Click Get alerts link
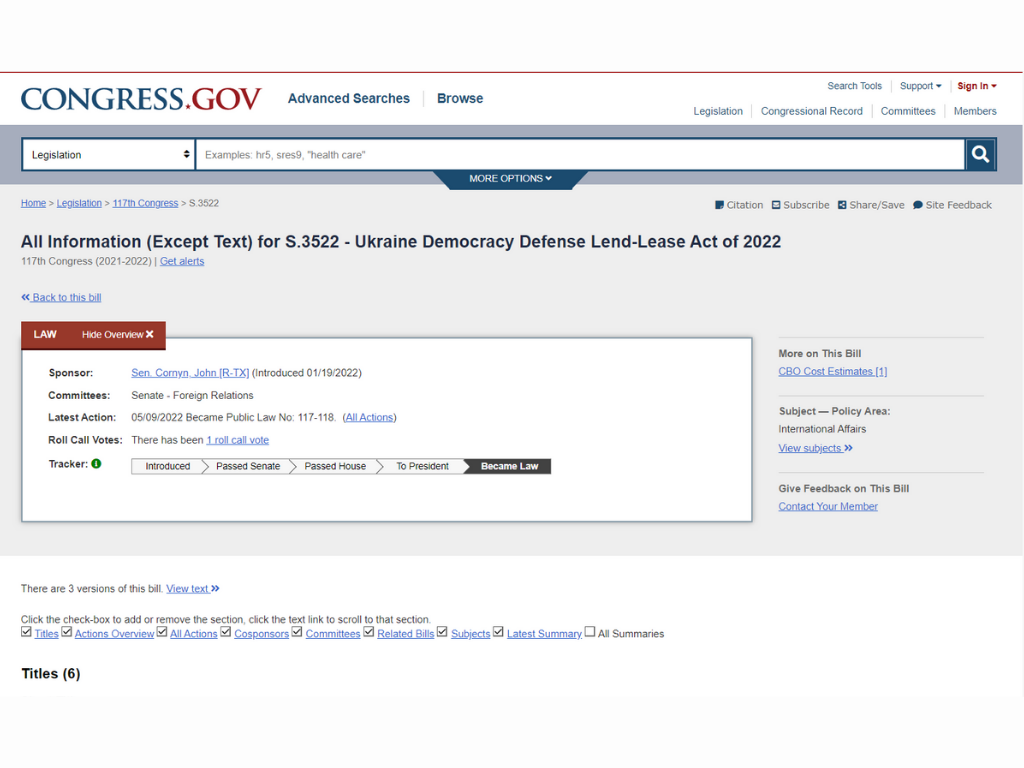This screenshot has height=768, width=1024. 182,261
